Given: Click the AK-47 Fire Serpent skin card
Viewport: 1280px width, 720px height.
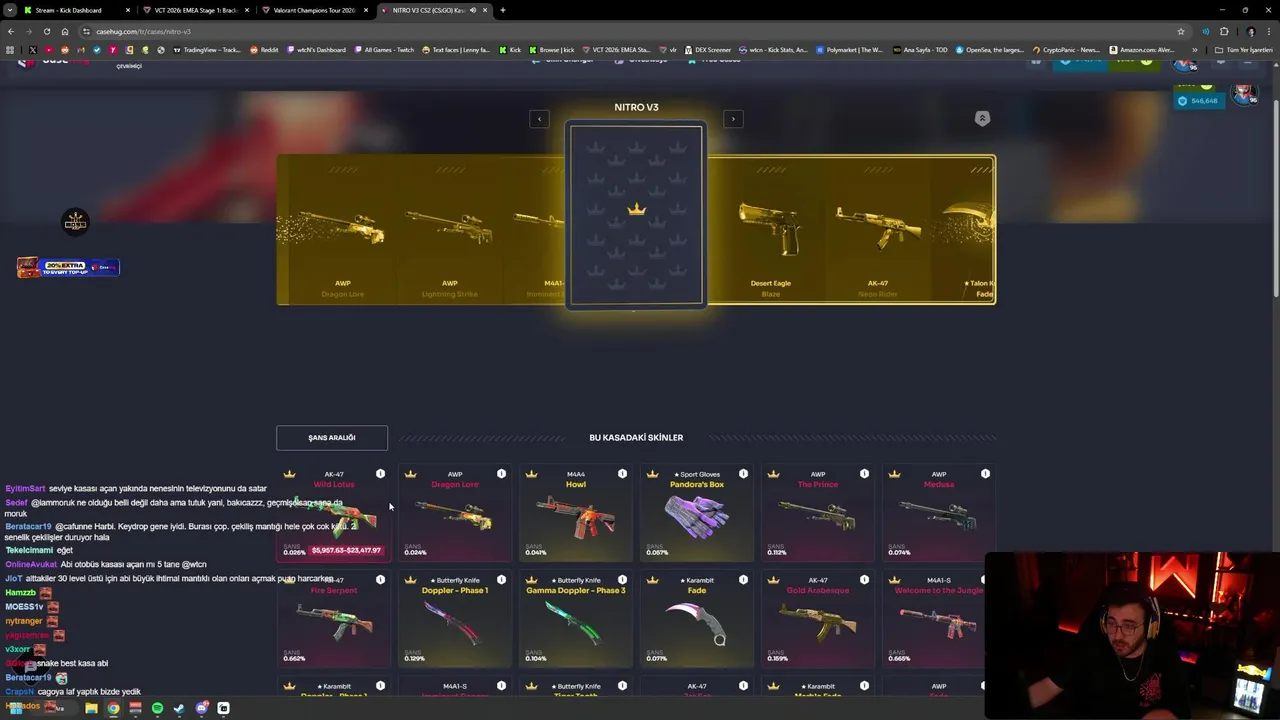Looking at the screenshot, I should tap(334, 619).
